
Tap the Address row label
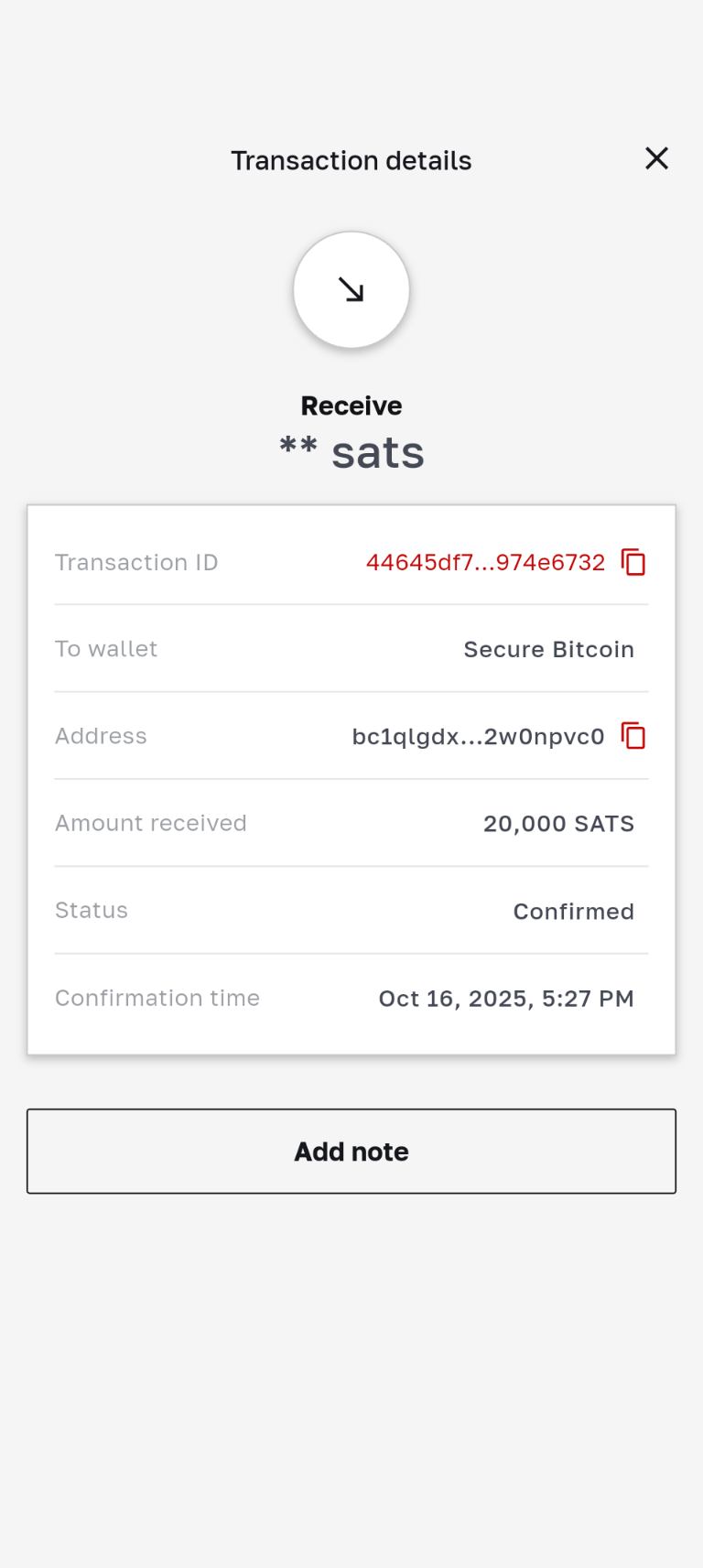[101, 737]
